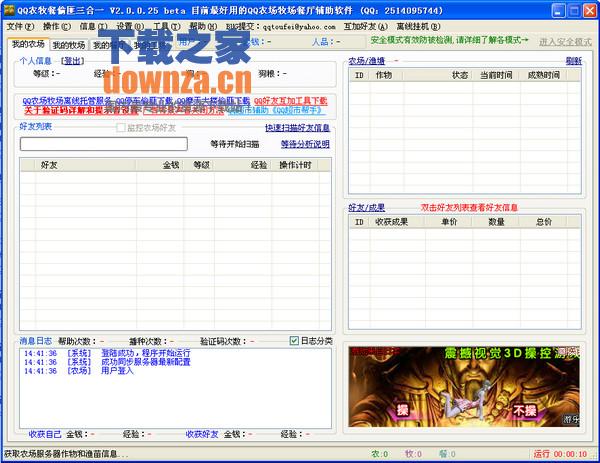The height and width of the screenshot is (463, 600).
Task: Click the 农:0 status bar counter
Action: click(379, 454)
